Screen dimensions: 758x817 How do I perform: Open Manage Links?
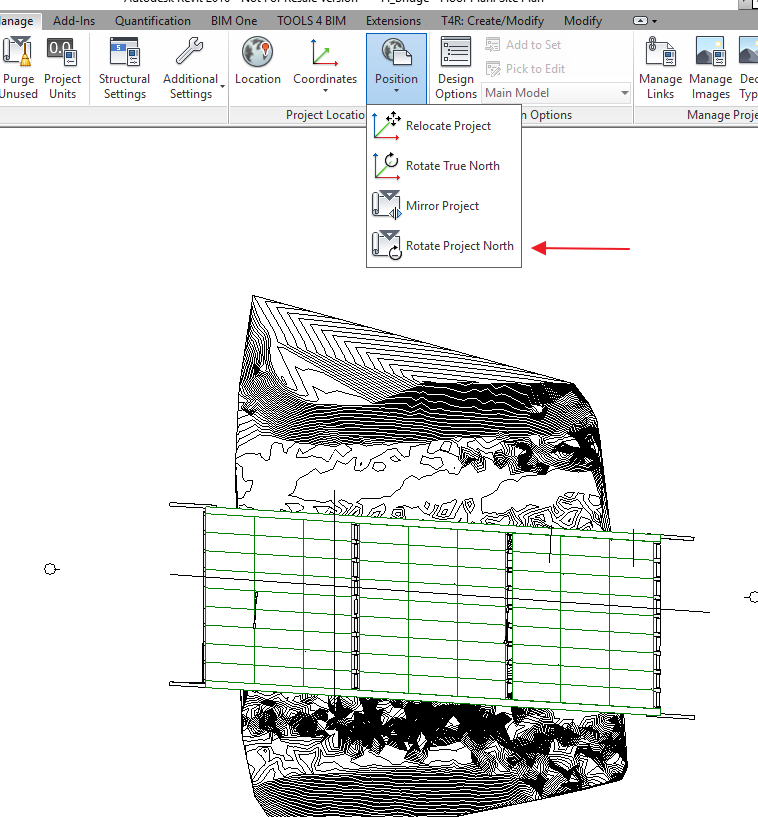pyautogui.click(x=661, y=68)
